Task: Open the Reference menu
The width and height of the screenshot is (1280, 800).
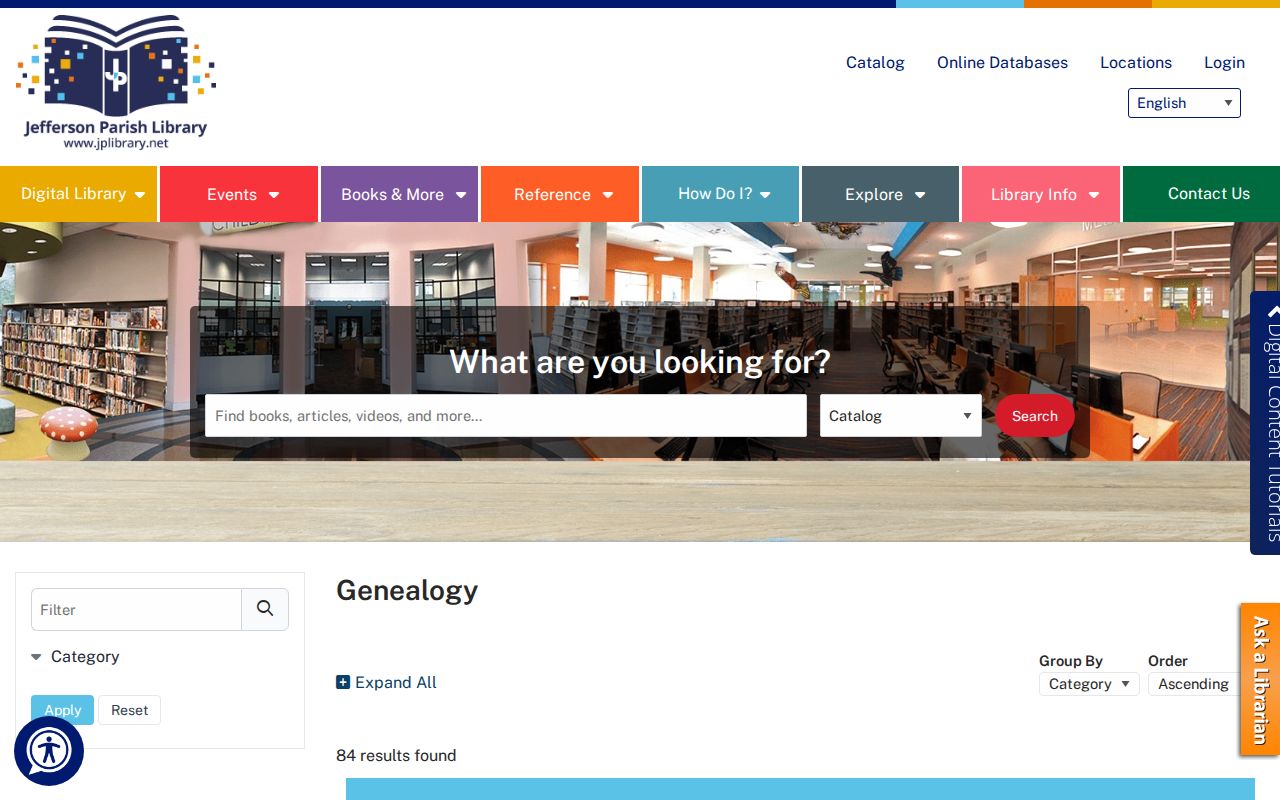Action: (560, 194)
